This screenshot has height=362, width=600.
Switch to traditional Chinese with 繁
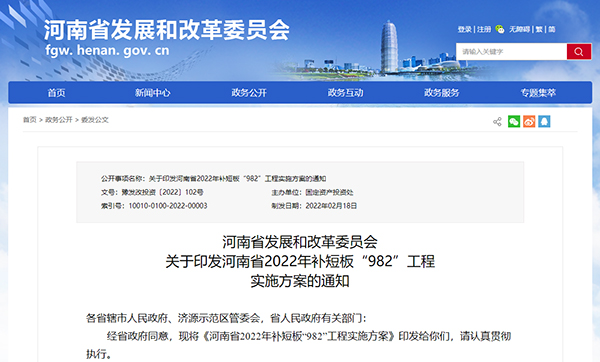click(539, 29)
